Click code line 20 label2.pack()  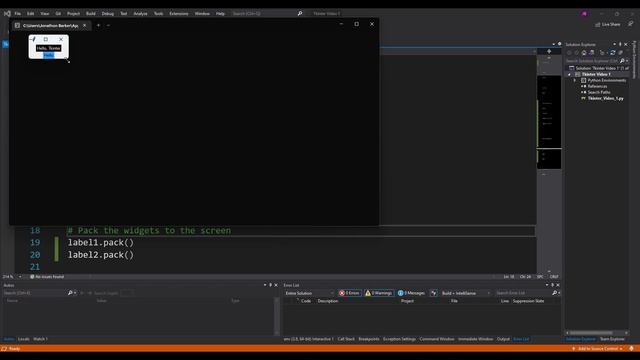click(x=101, y=255)
